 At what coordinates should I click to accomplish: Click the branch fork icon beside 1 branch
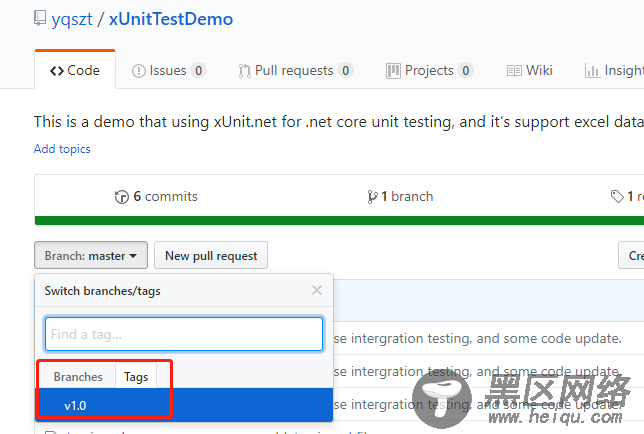click(x=372, y=197)
